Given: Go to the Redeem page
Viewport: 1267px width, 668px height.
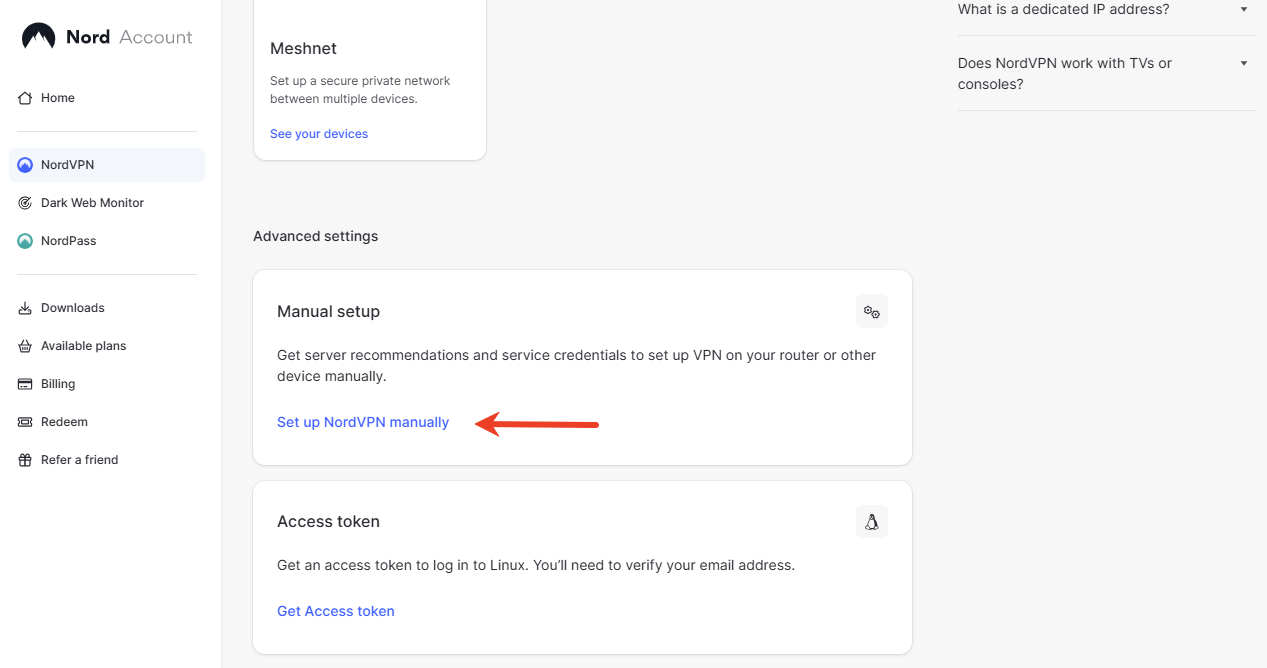Looking at the screenshot, I should pos(107,422).
